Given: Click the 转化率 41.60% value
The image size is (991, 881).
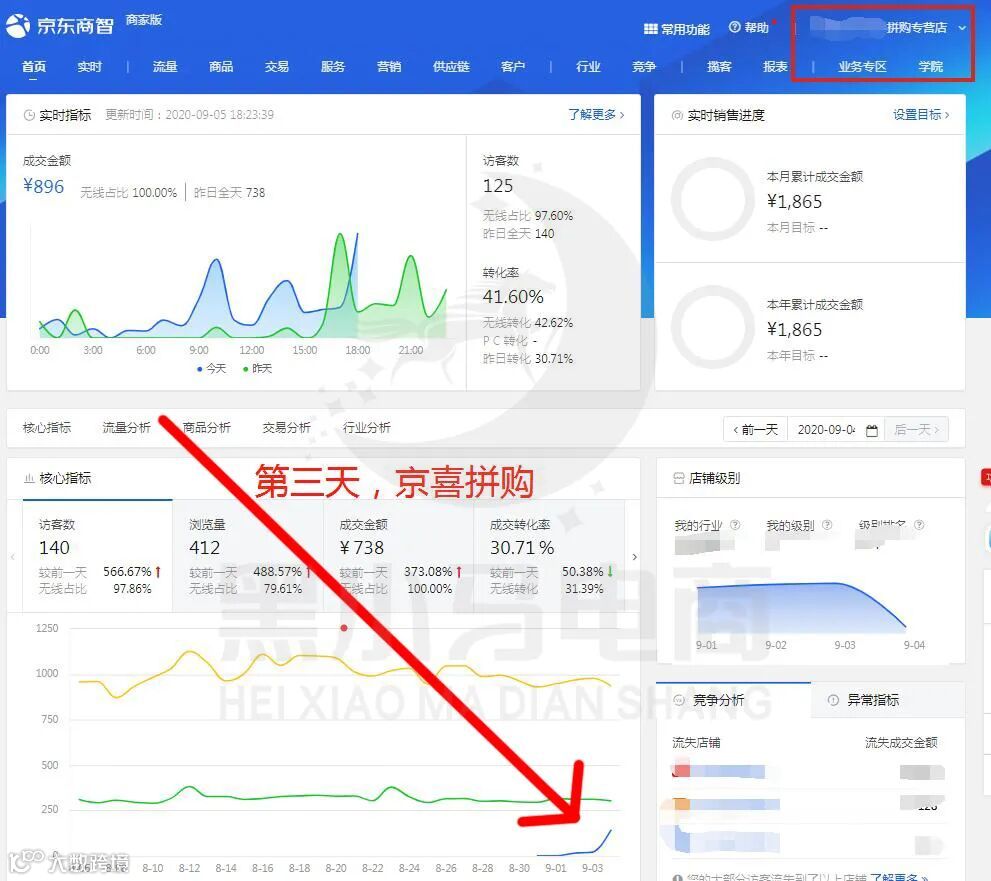Looking at the screenshot, I should click(x=513, y=296).
